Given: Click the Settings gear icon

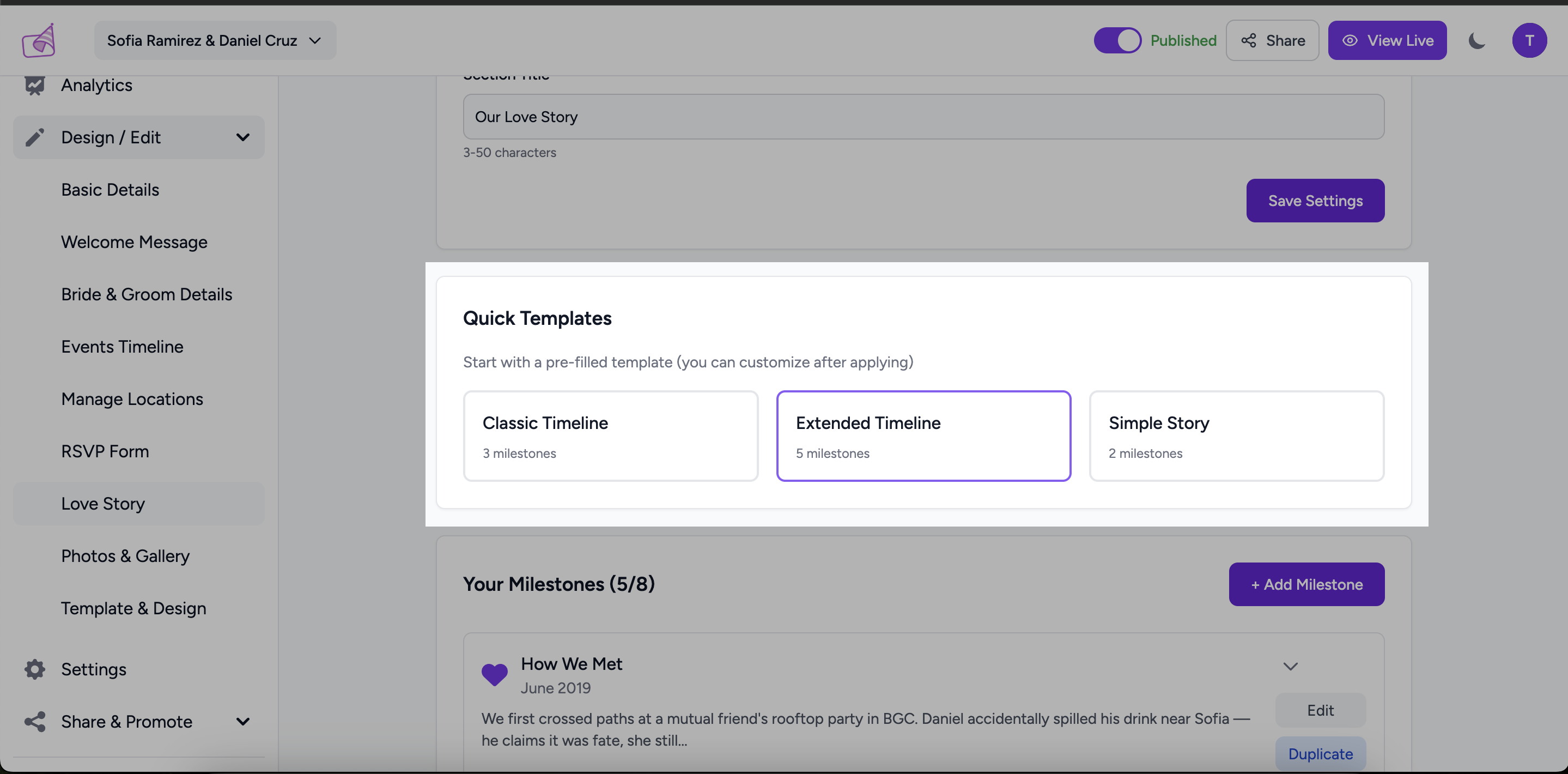Looking at the screenshot, I should [x=35, y=669].
